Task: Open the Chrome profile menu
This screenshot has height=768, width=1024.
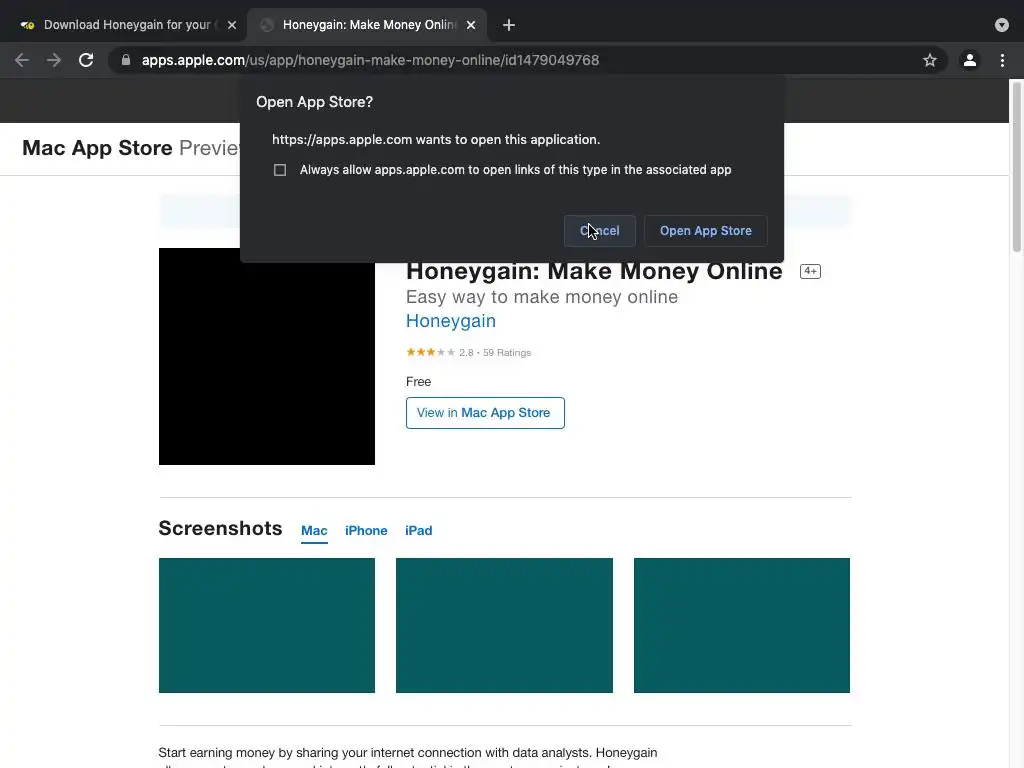Action: coord(970,60)
